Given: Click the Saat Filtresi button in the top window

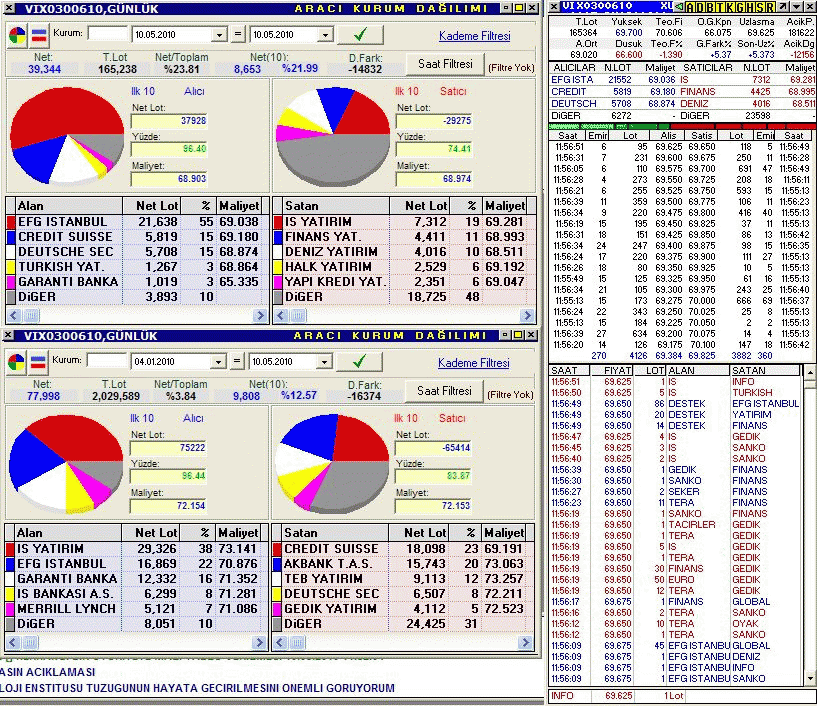Looking at the screenshot, I should point(445,64).
